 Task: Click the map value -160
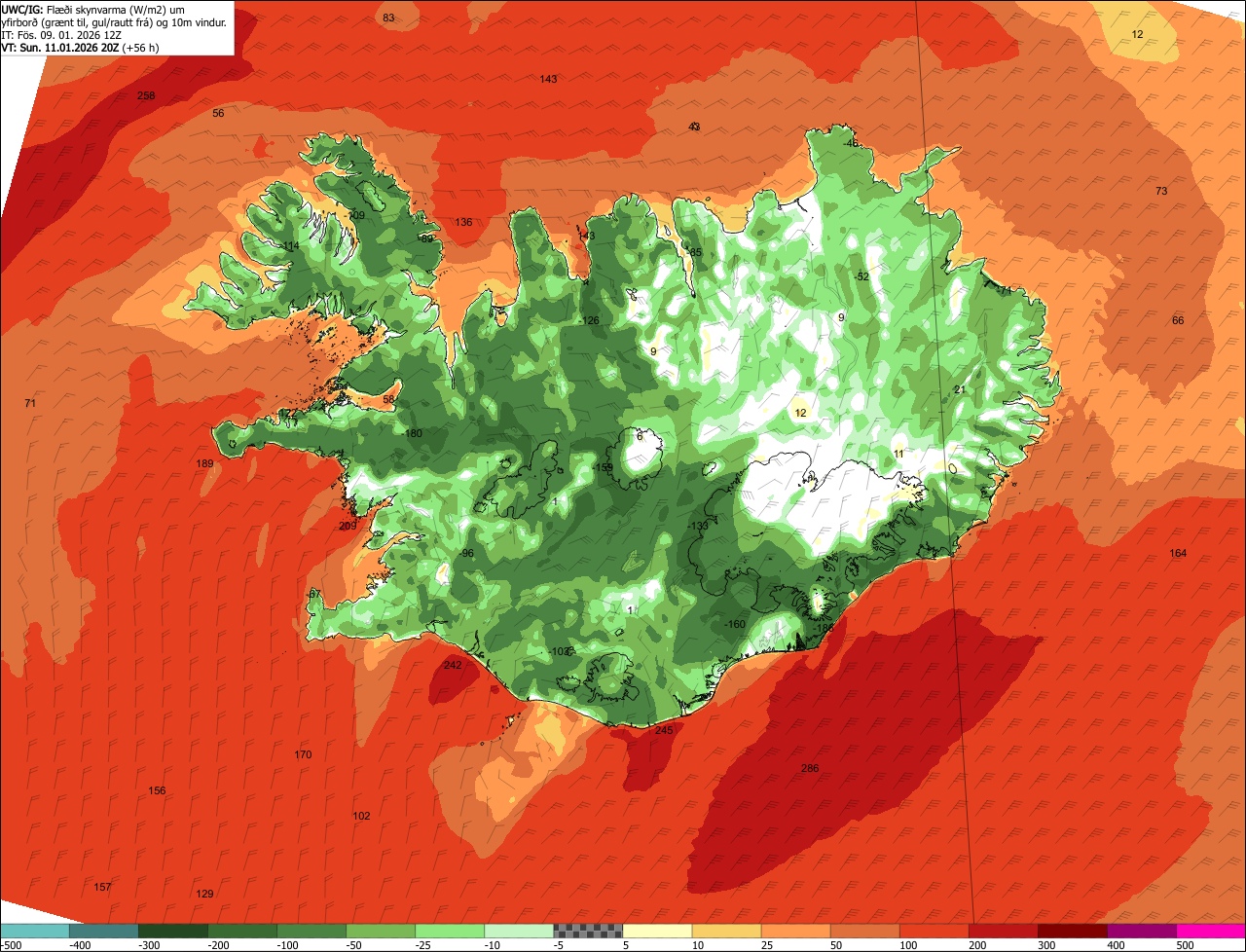tap(735, 624)
